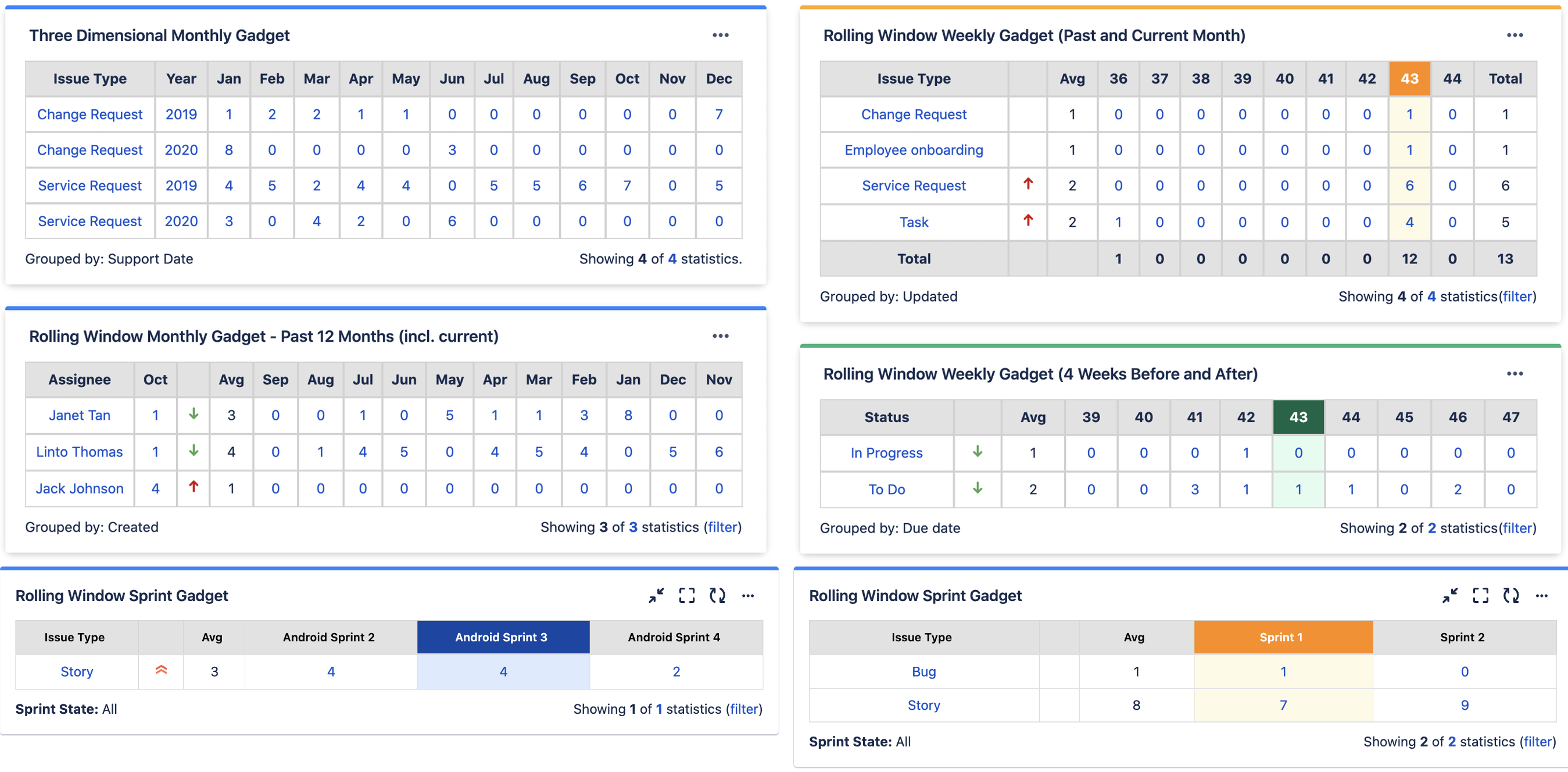1568x772 pixels.
Task: Maximize the Bug and Story sprint gadget
Action: 1480,595
